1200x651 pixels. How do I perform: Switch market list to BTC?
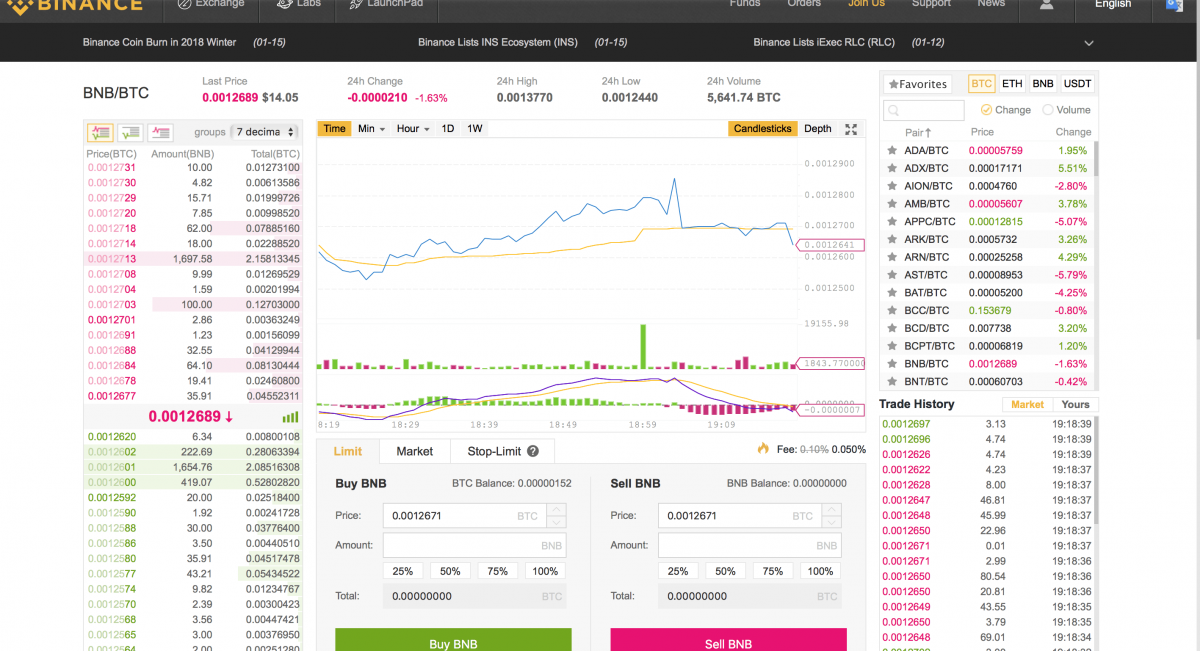(x=981, y=84)
